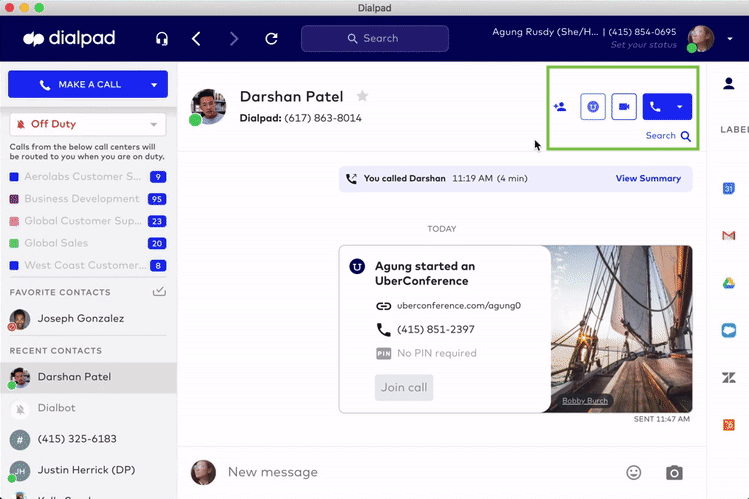The width and height of the screenshot is (749, 499).
Task: Open the Salesforce integration icon
Action: point(728,330)
